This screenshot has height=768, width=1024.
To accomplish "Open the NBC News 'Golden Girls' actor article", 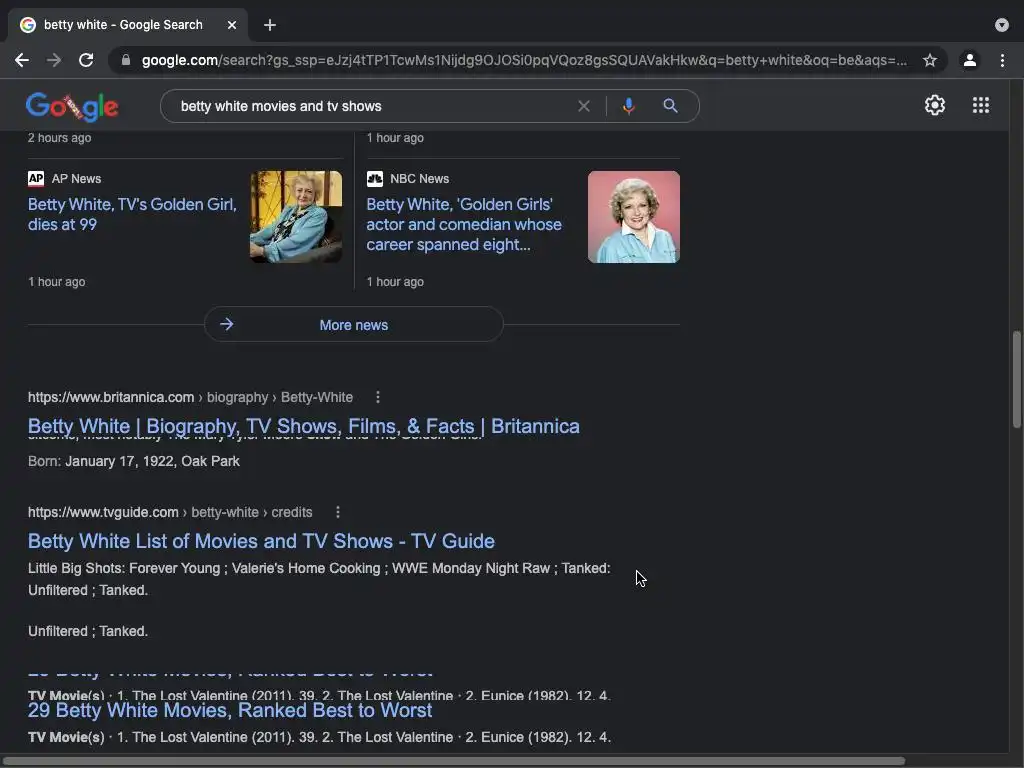I will point(464,224).
